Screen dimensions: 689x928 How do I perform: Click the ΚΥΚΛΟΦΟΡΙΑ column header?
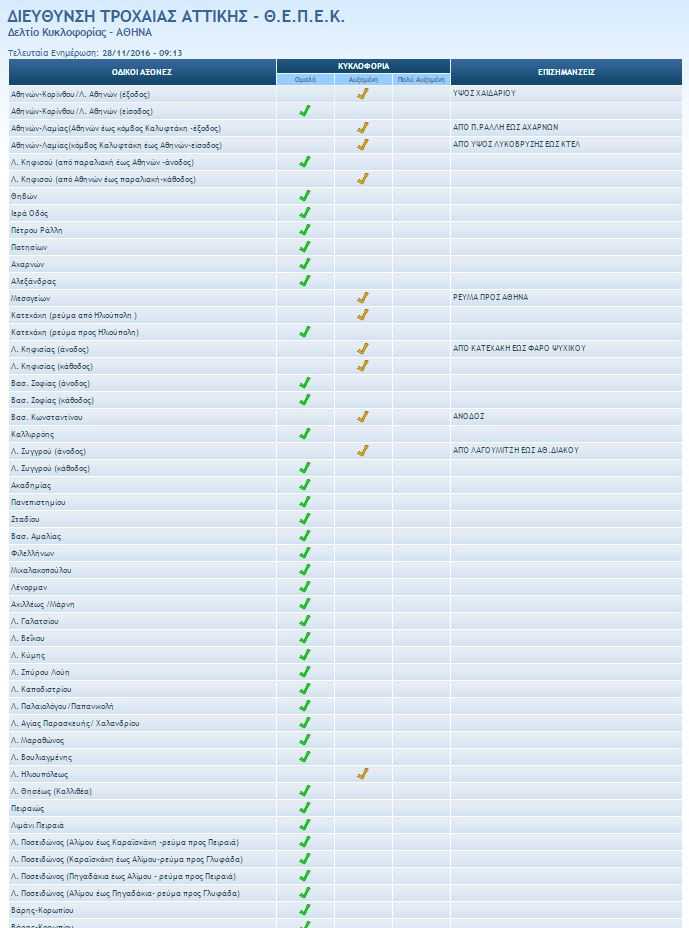363,66
